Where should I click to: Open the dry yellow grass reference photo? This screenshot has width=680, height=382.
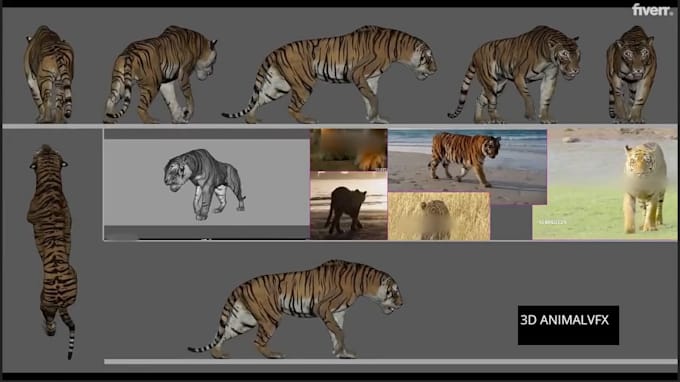pyautogui.click(x=439, y=216)
